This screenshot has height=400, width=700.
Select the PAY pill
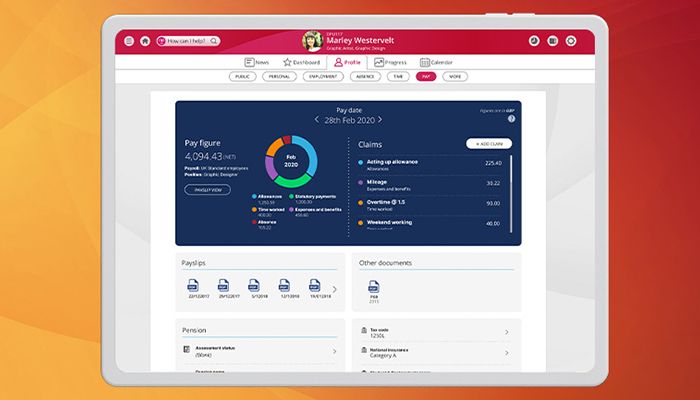coord(426,77)
